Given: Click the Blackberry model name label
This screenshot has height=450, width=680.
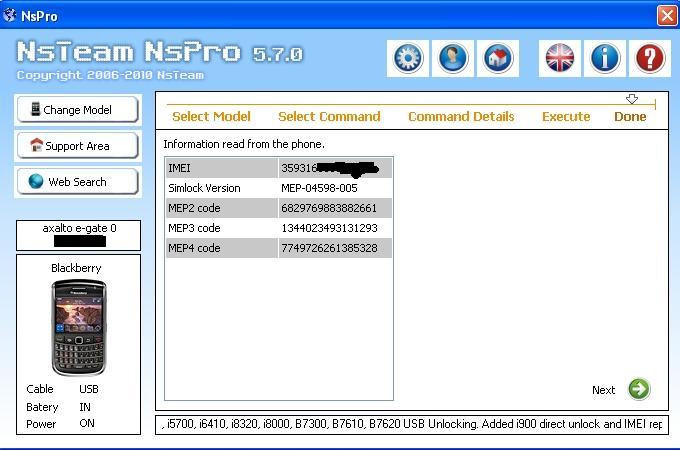Looking at the screenshot, I should click(x=76, y=268).
